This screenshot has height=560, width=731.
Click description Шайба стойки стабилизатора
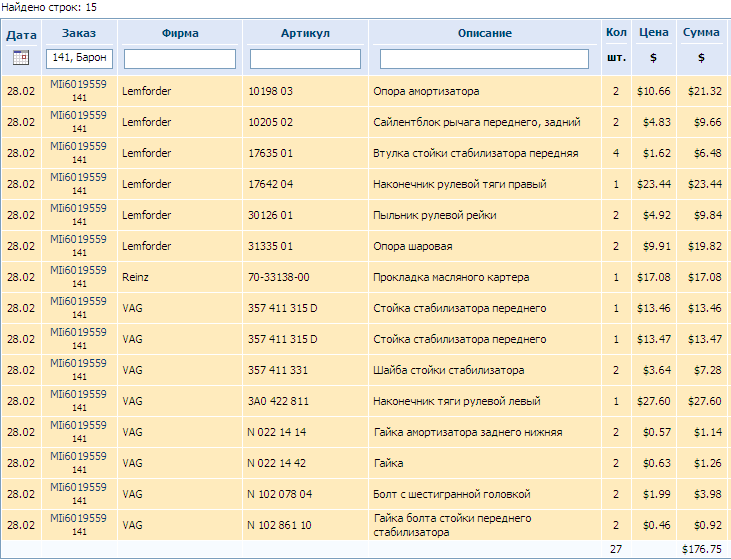coord(448,370)
